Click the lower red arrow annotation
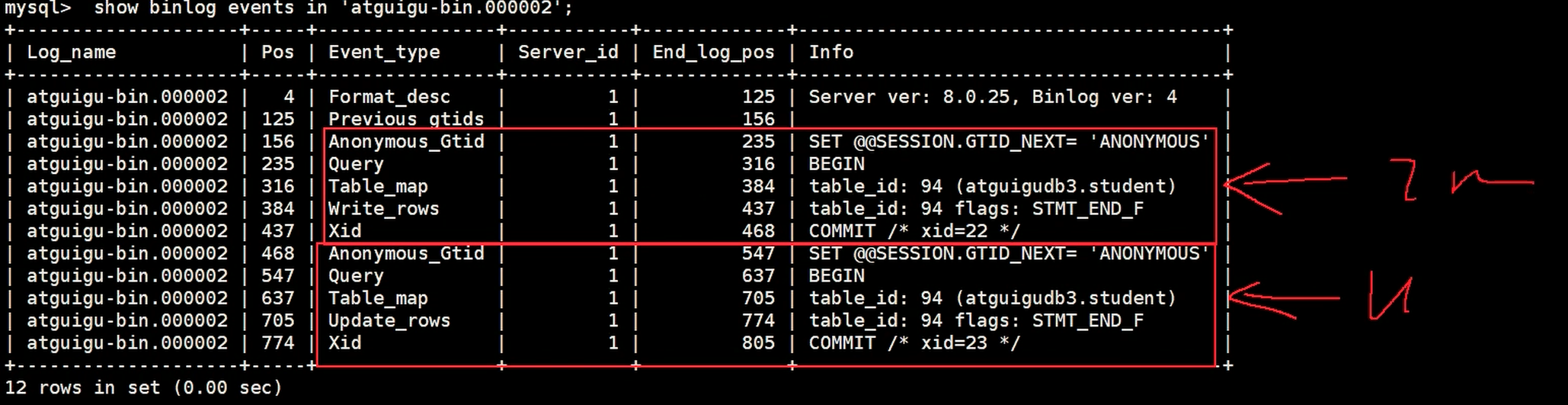The height and width of the screenshot is (405, 1568). (x=1282, y=301)
